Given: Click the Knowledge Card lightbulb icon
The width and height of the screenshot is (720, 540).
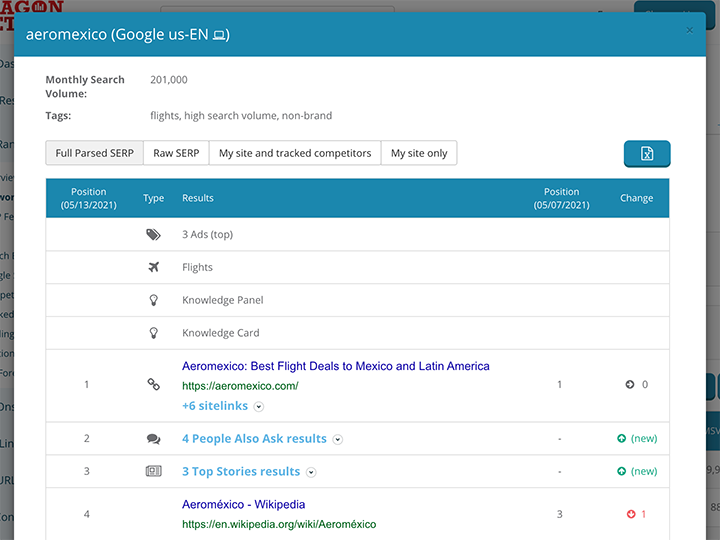Looking at the screenshot, I should [x=153, y=333].
